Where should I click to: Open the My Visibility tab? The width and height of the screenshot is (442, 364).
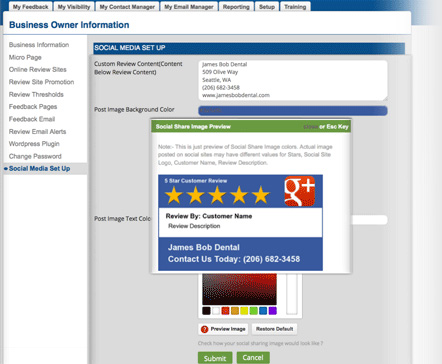(x=74, y=7)
